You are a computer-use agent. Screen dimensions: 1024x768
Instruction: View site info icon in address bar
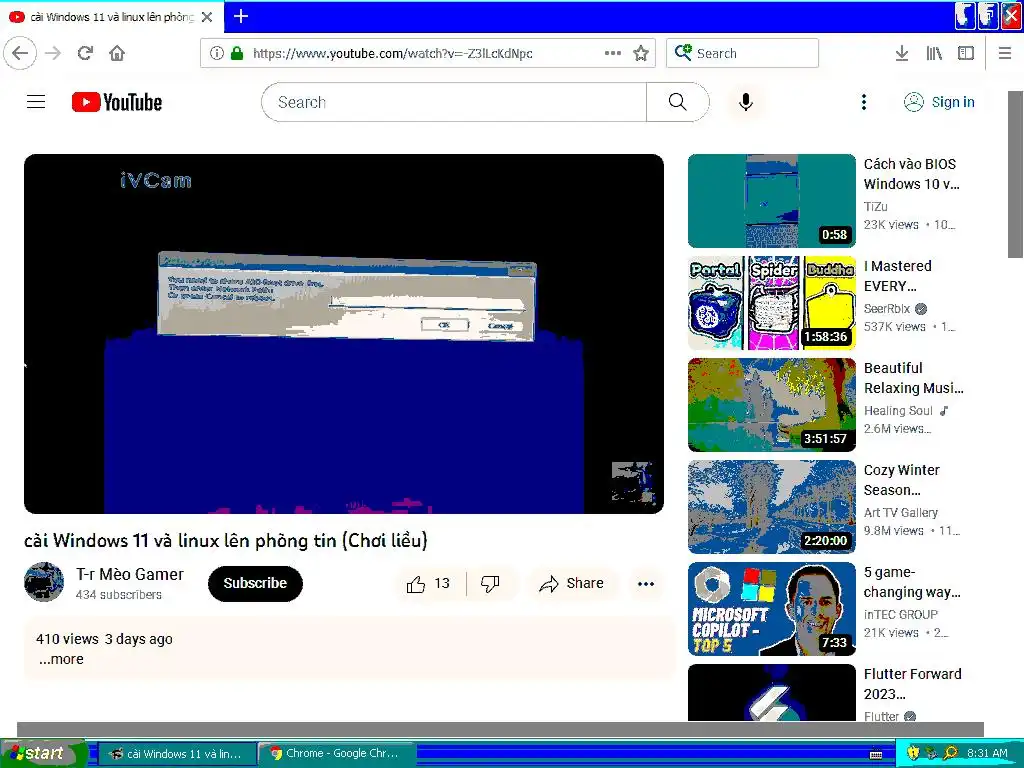(x=217, y=53)
